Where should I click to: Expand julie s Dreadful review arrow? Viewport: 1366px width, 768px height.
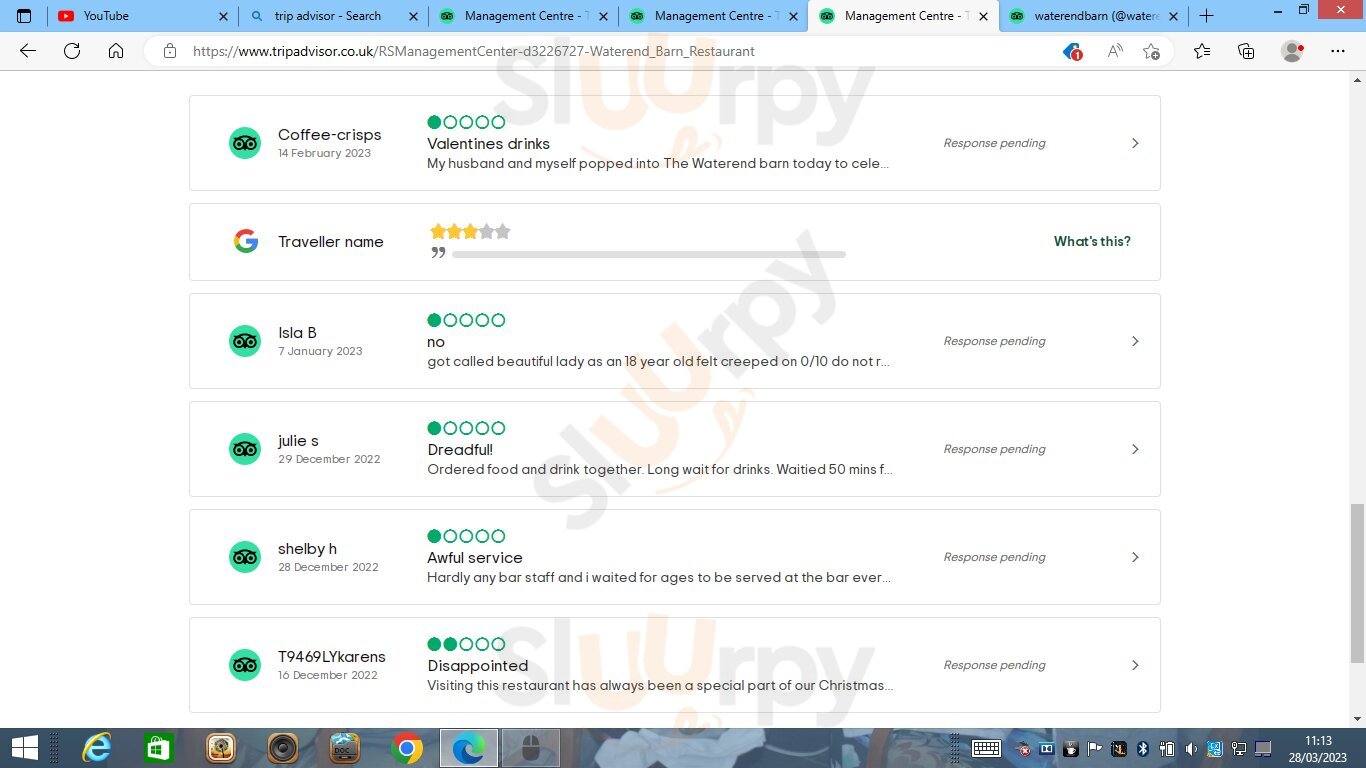pos(1135,449)
